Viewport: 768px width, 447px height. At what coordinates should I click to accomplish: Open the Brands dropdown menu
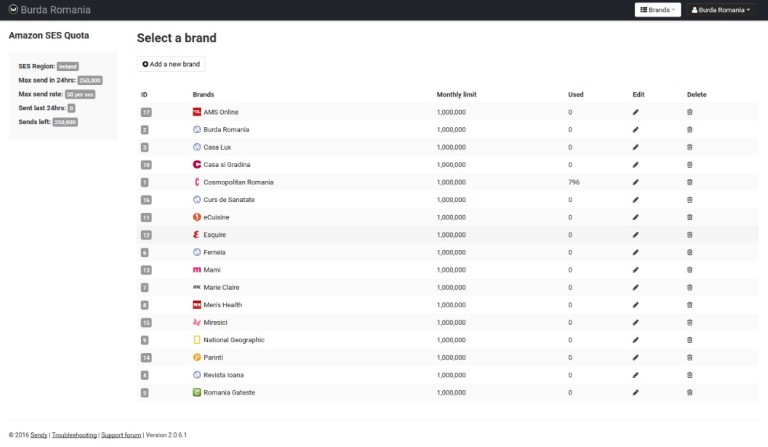(x=657, y=10)
